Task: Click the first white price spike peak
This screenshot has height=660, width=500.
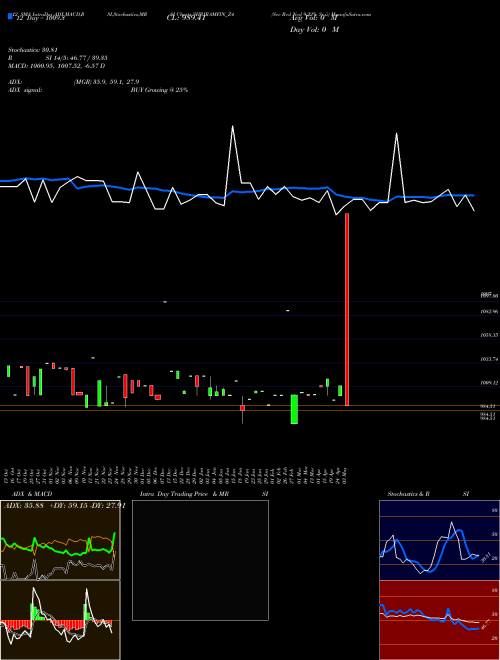Action: click(x=232, y=126)
